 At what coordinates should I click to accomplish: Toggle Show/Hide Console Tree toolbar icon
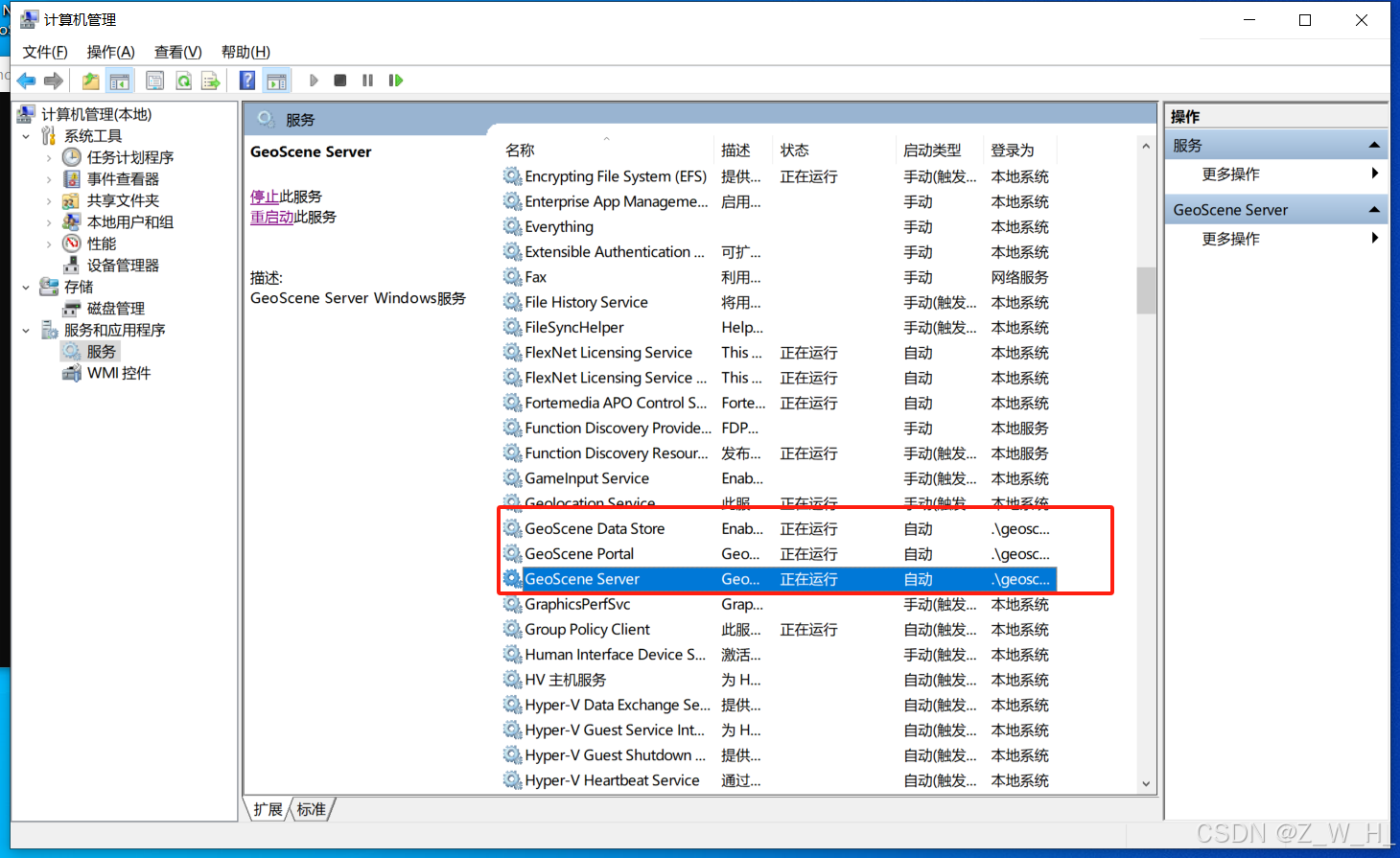pyautogui.click(x=120, y=81)
